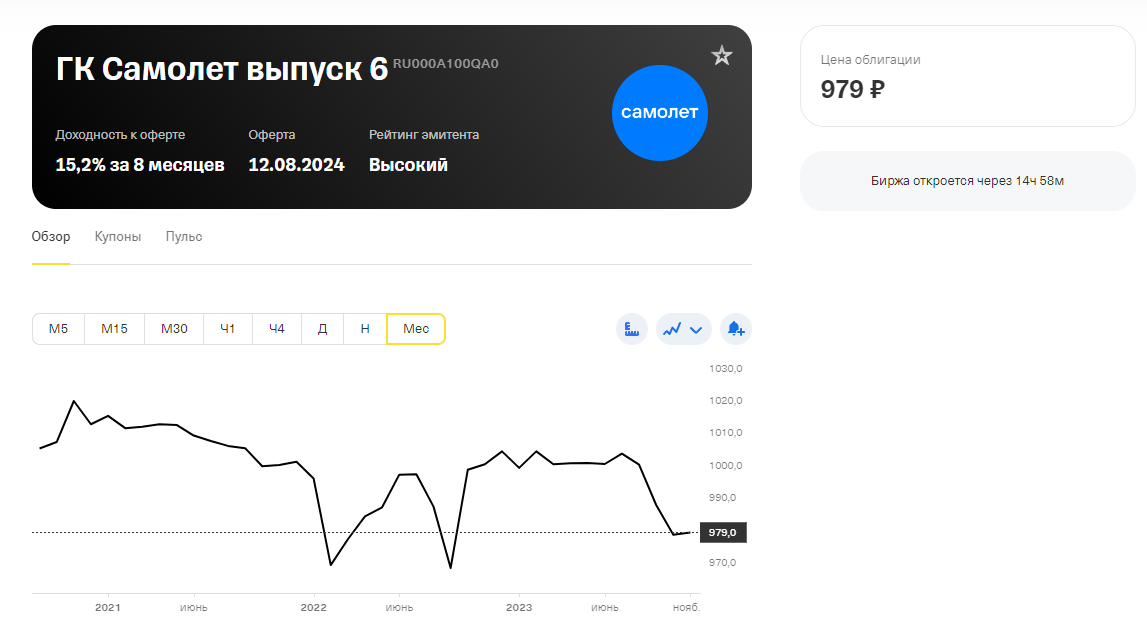The width and height of the screenshot is (1147, 636).
Task: Add bond to favorites with star icon
Action: (721, 56)
